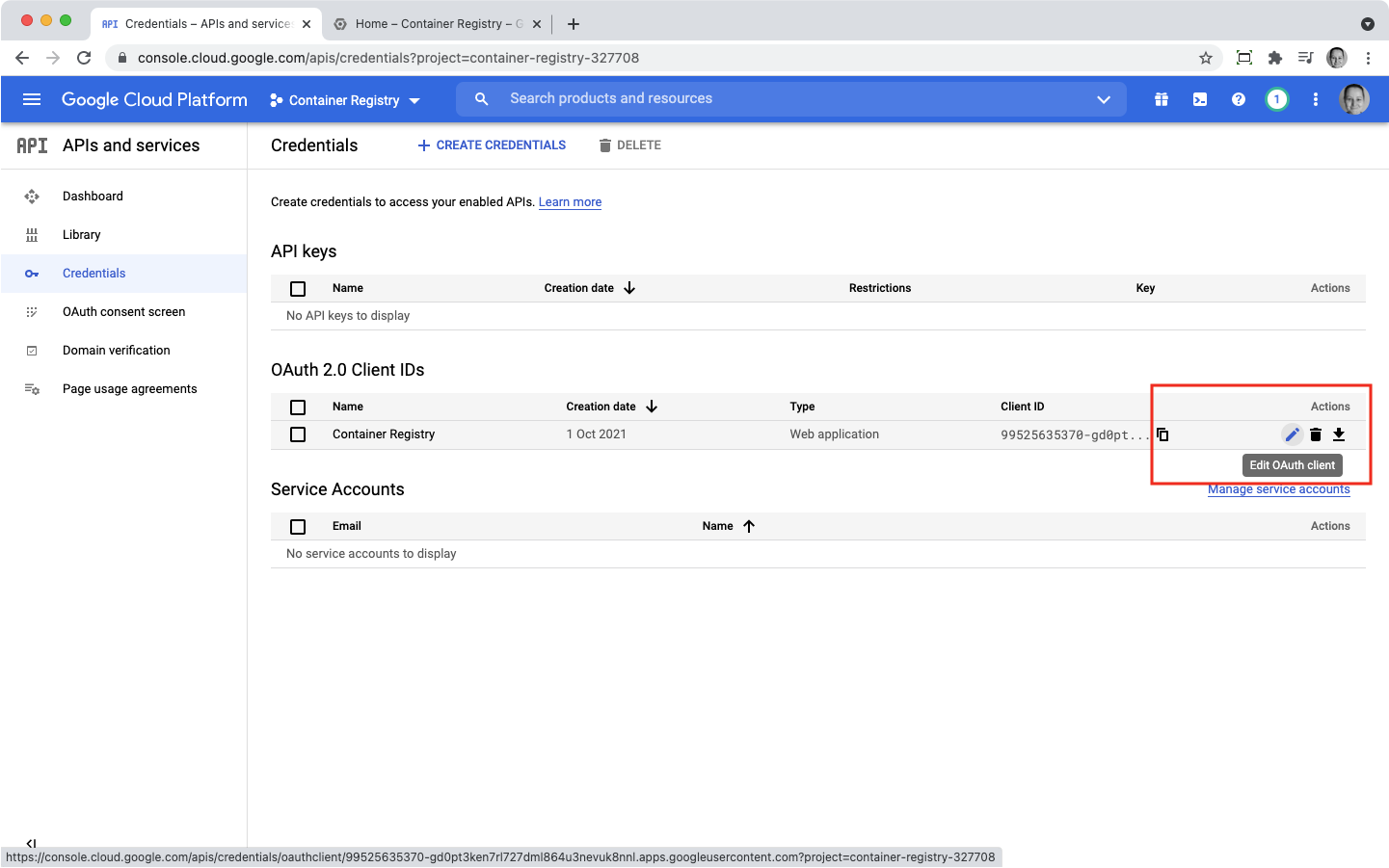Open the Google account avatar

pyautogui.click(x=1354, y=99)
